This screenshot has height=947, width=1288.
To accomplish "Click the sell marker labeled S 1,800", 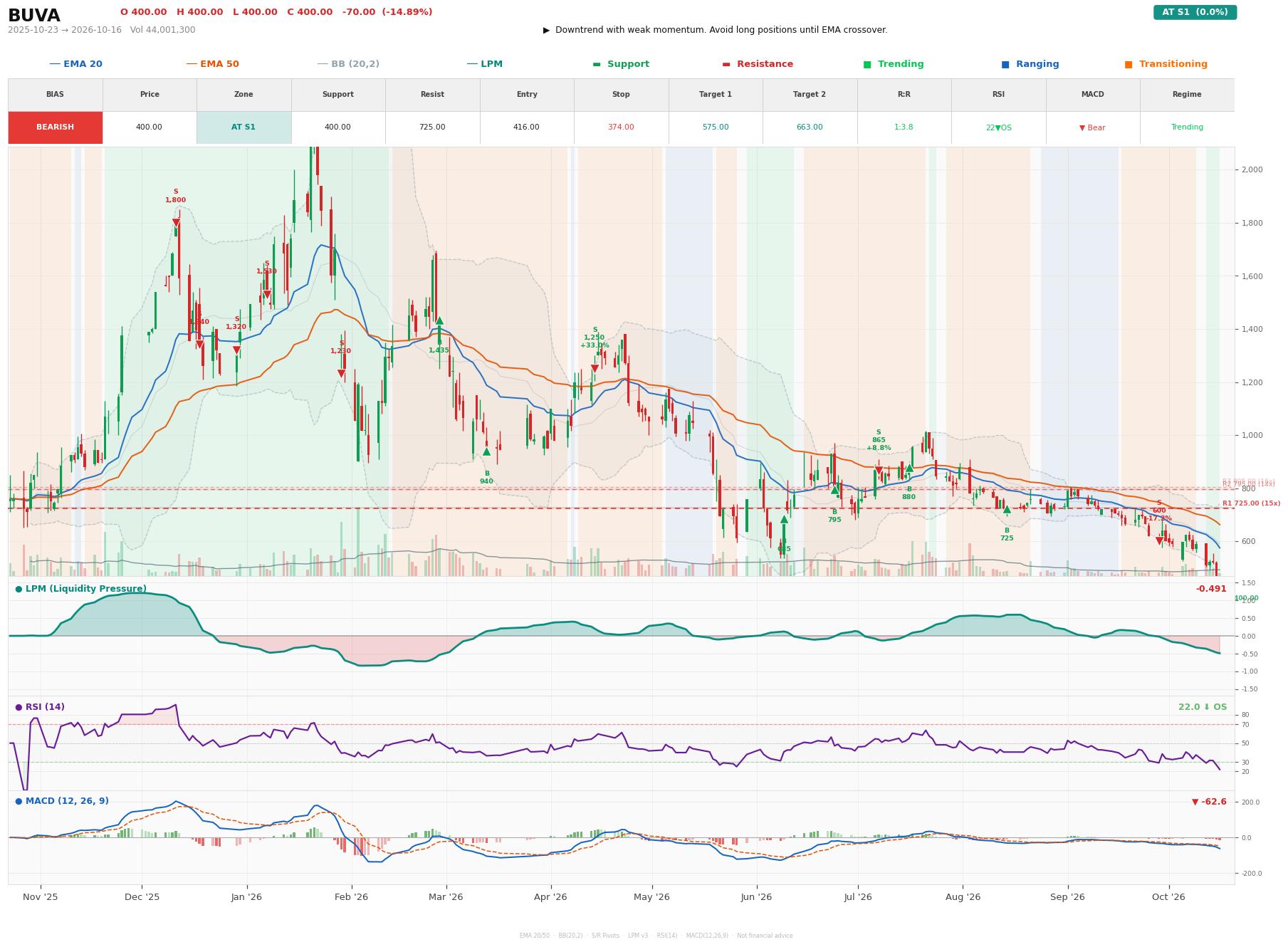I will [x=176, y=223].
